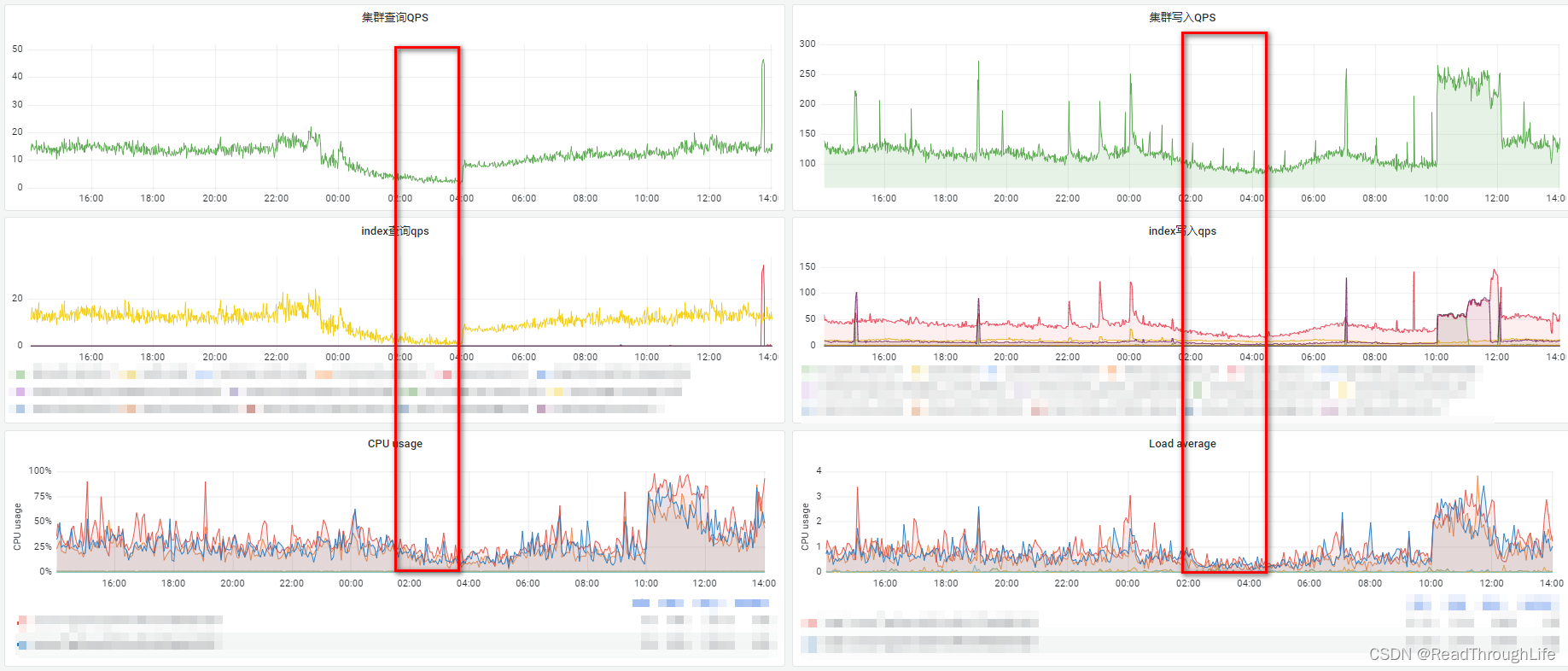Open the 集群写入QPS panel title menu

click(1182, 17)
